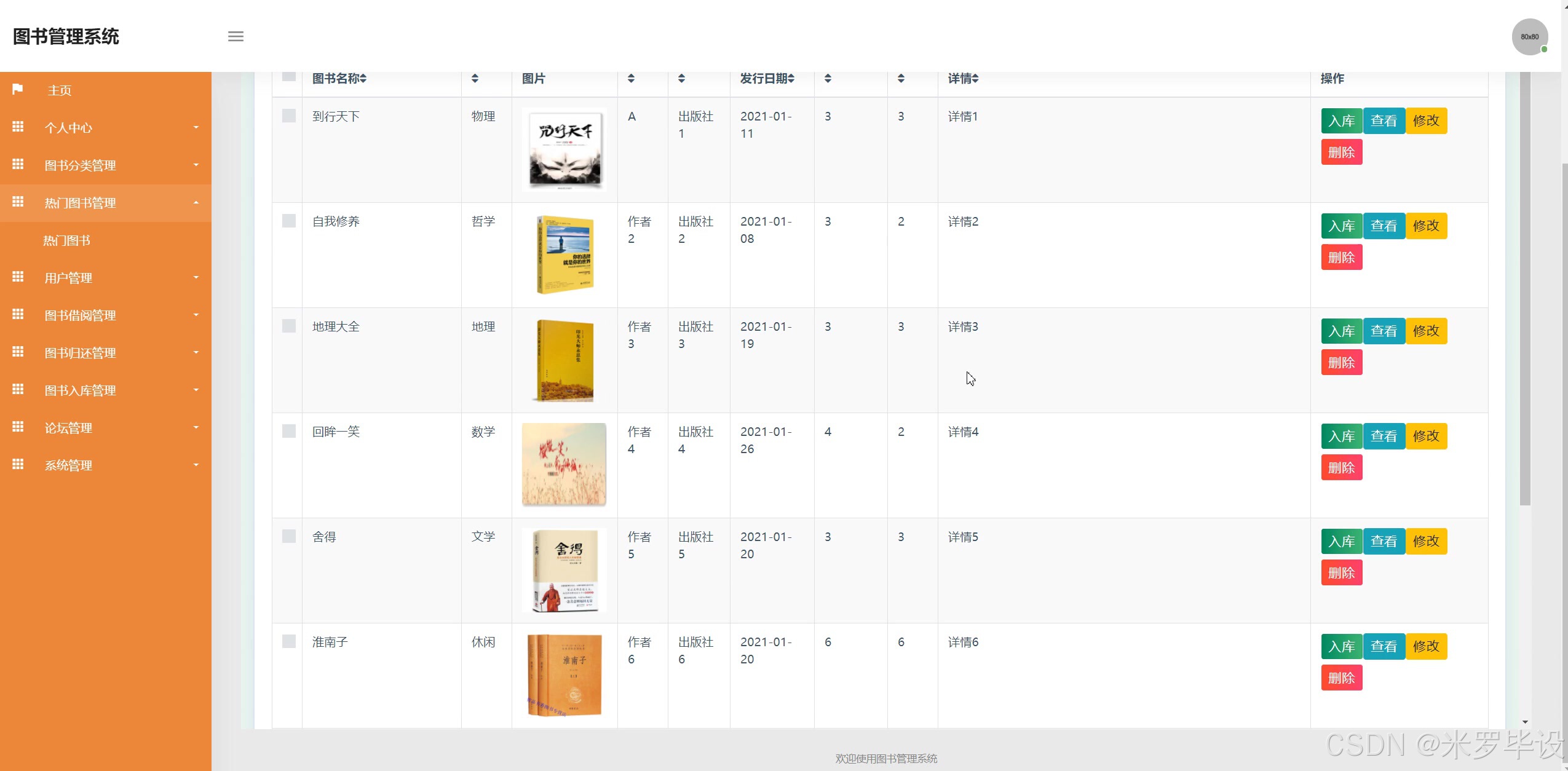This screenshot has width=1568, height=771.
Task: Click 删除 button for 舍得 row
Action: coord(1341,573)
